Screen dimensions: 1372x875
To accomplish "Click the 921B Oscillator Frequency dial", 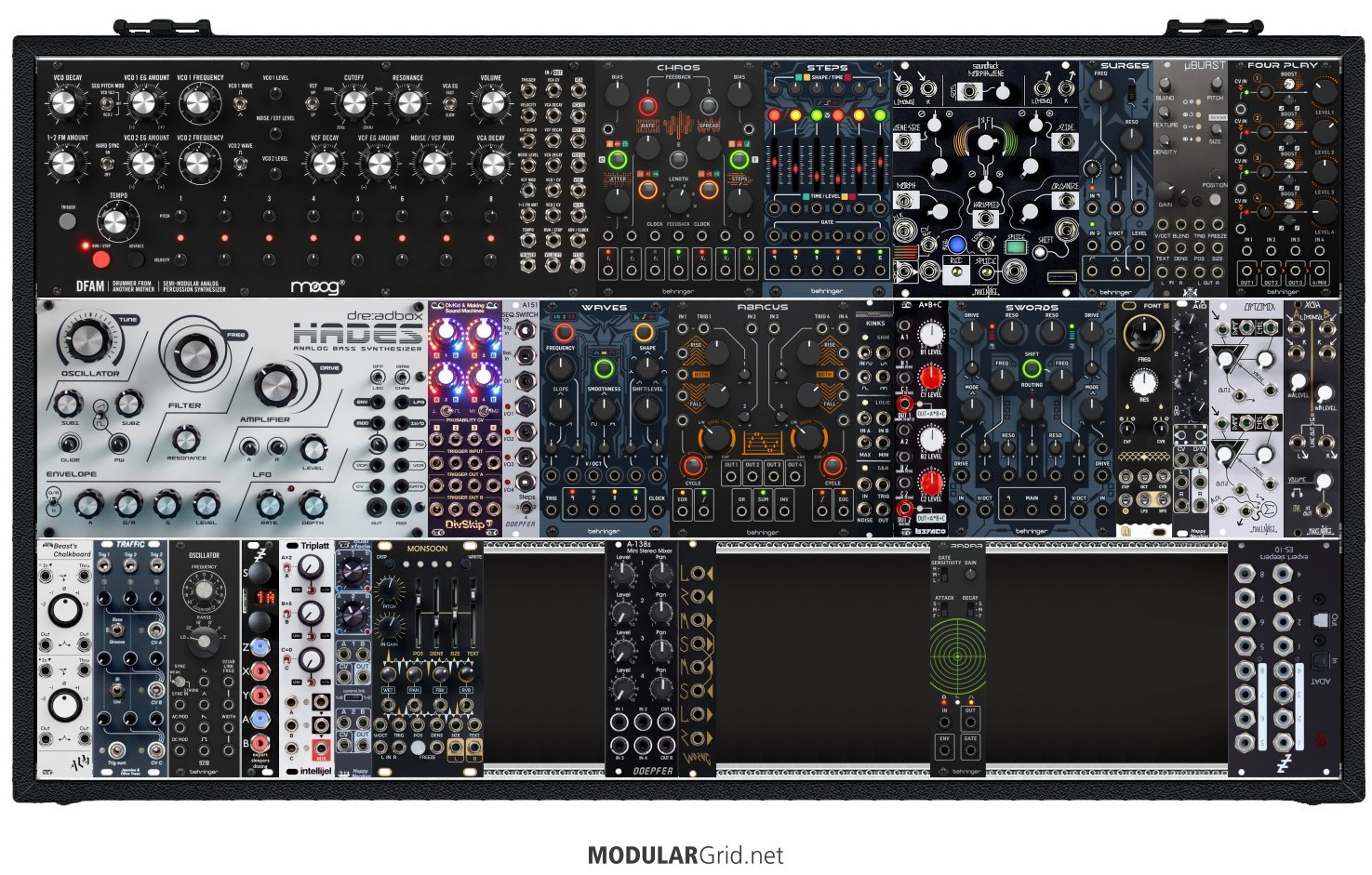I will (204, 588).
